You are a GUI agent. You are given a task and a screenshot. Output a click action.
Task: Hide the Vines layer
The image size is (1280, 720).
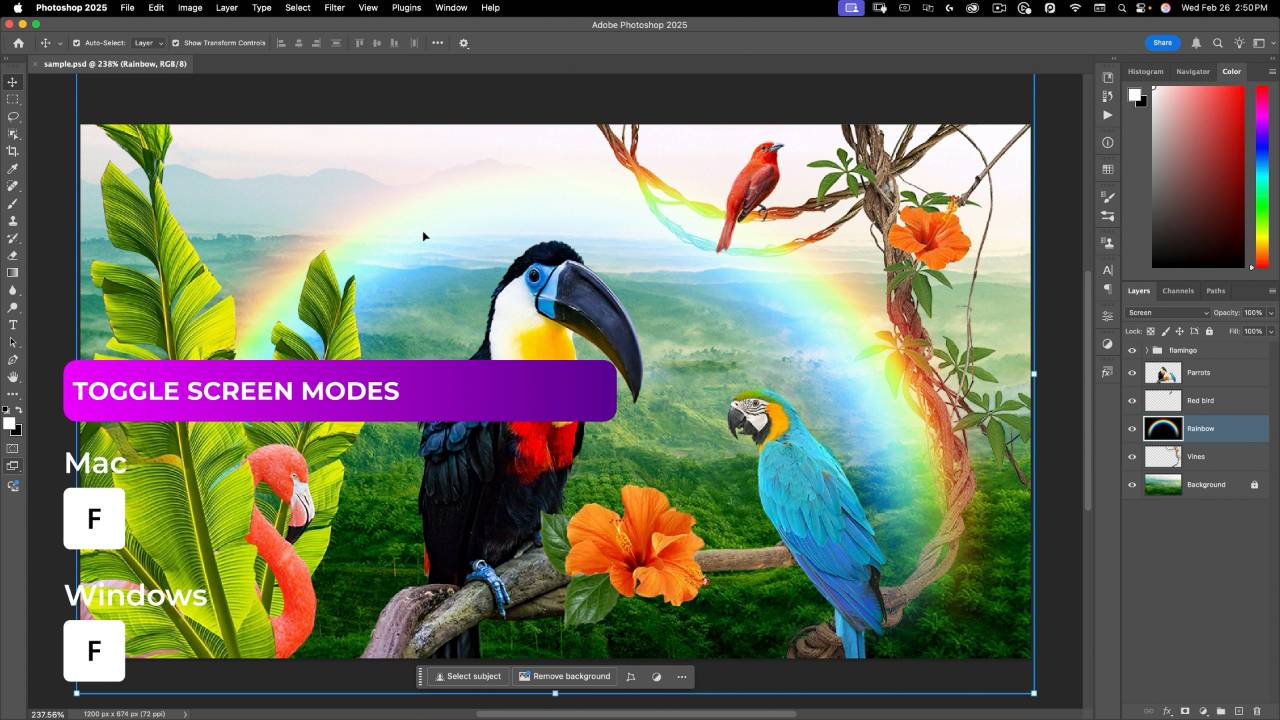click(x=1132, y=457)
